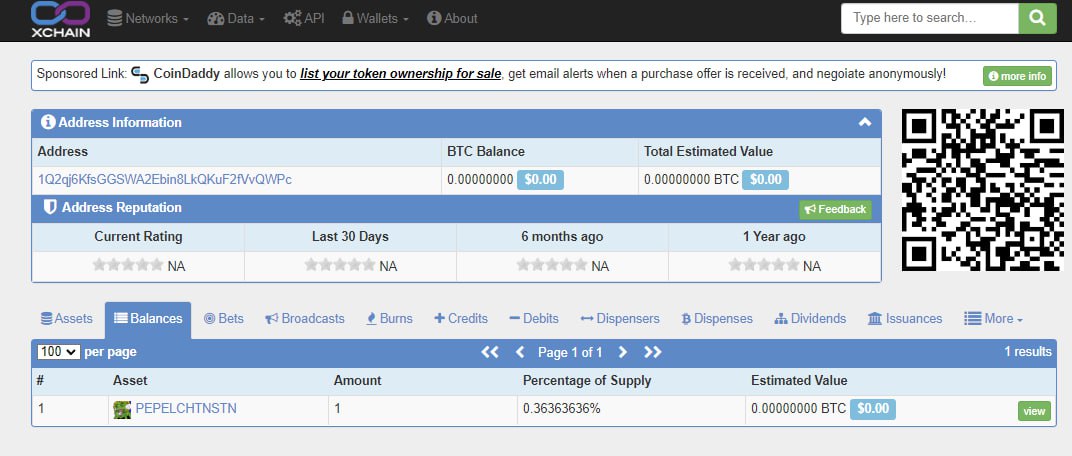This screenshot has width=1072, height=456.
Task: Go to next page arrow
Action: (623, 352)
